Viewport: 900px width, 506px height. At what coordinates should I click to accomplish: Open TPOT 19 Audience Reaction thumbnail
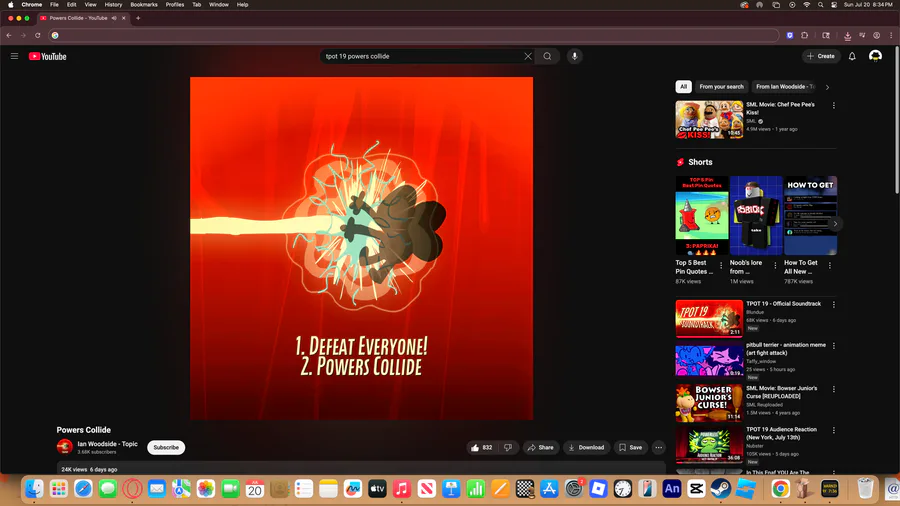[709, 444]
